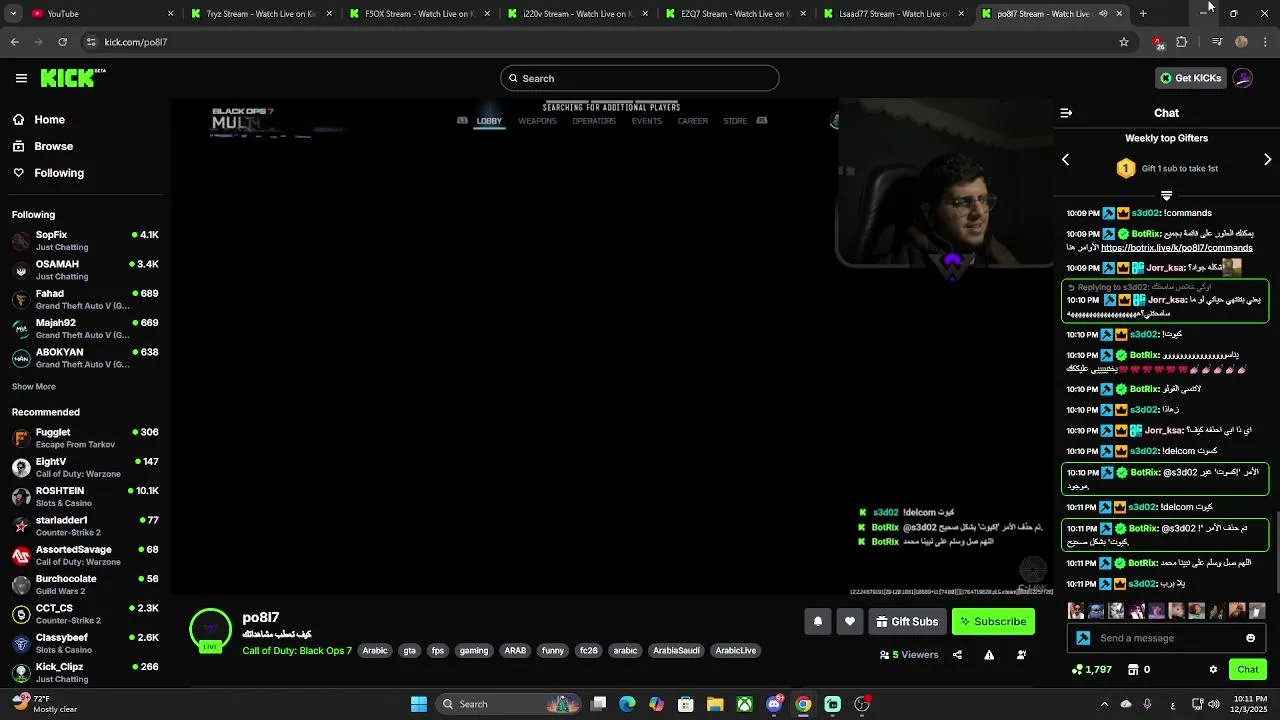
Task: Click Get KICKs button
Action: pos(1190,78)
